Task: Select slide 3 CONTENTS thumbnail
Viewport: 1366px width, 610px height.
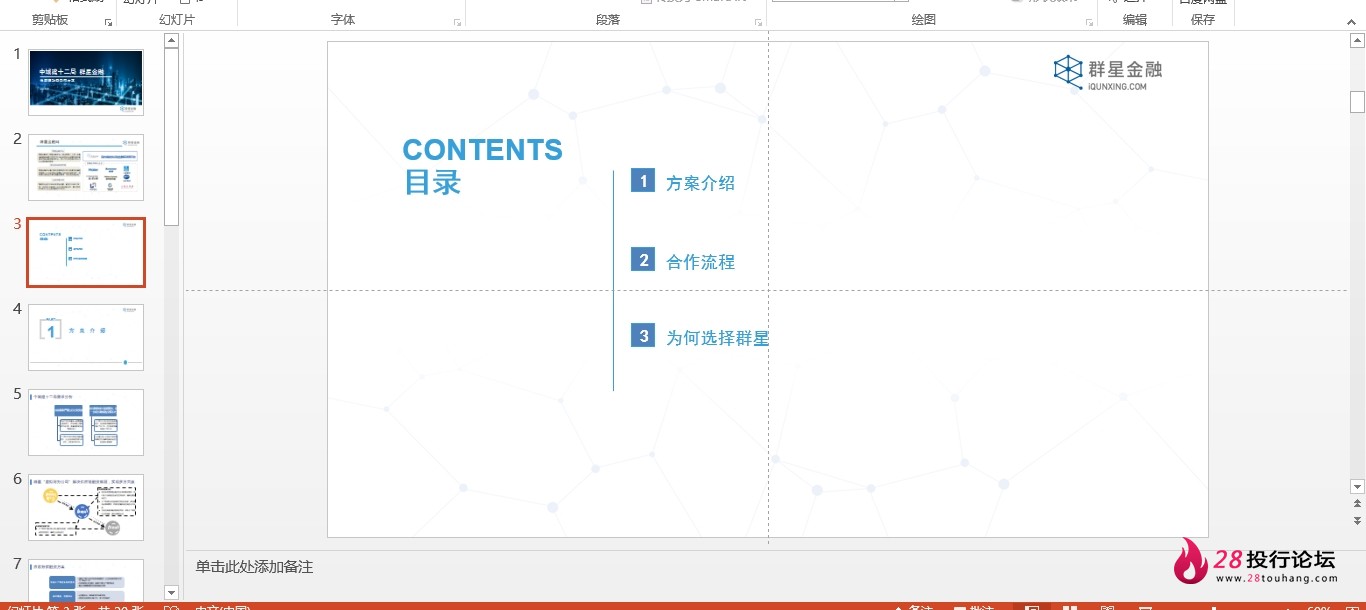Action: pos(86,253)
